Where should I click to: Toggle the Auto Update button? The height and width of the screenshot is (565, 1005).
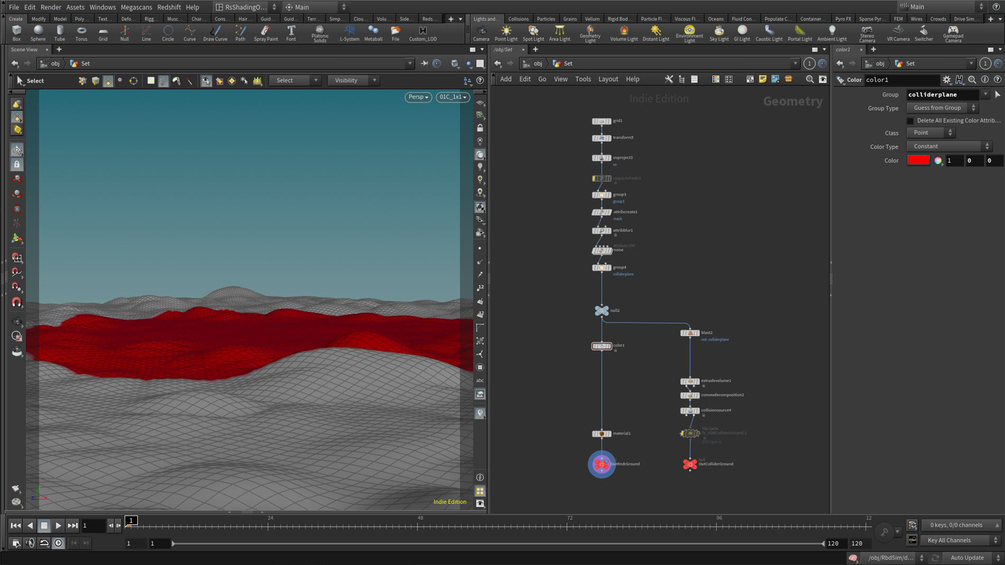[967, 557]
